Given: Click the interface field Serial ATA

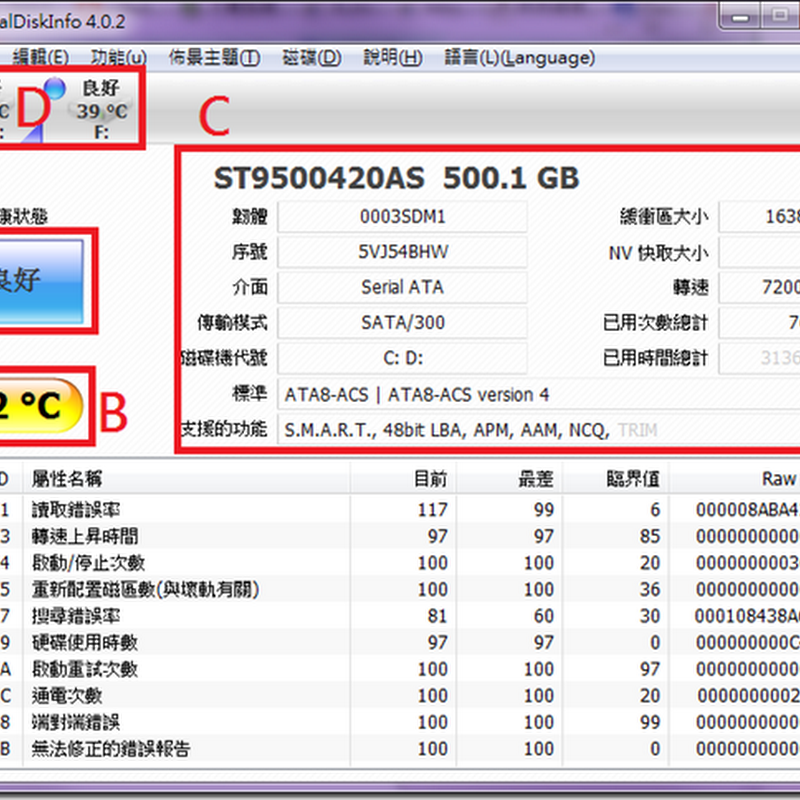Looking at the screenshot, I should pyautogui.click(x=402, y=287).
